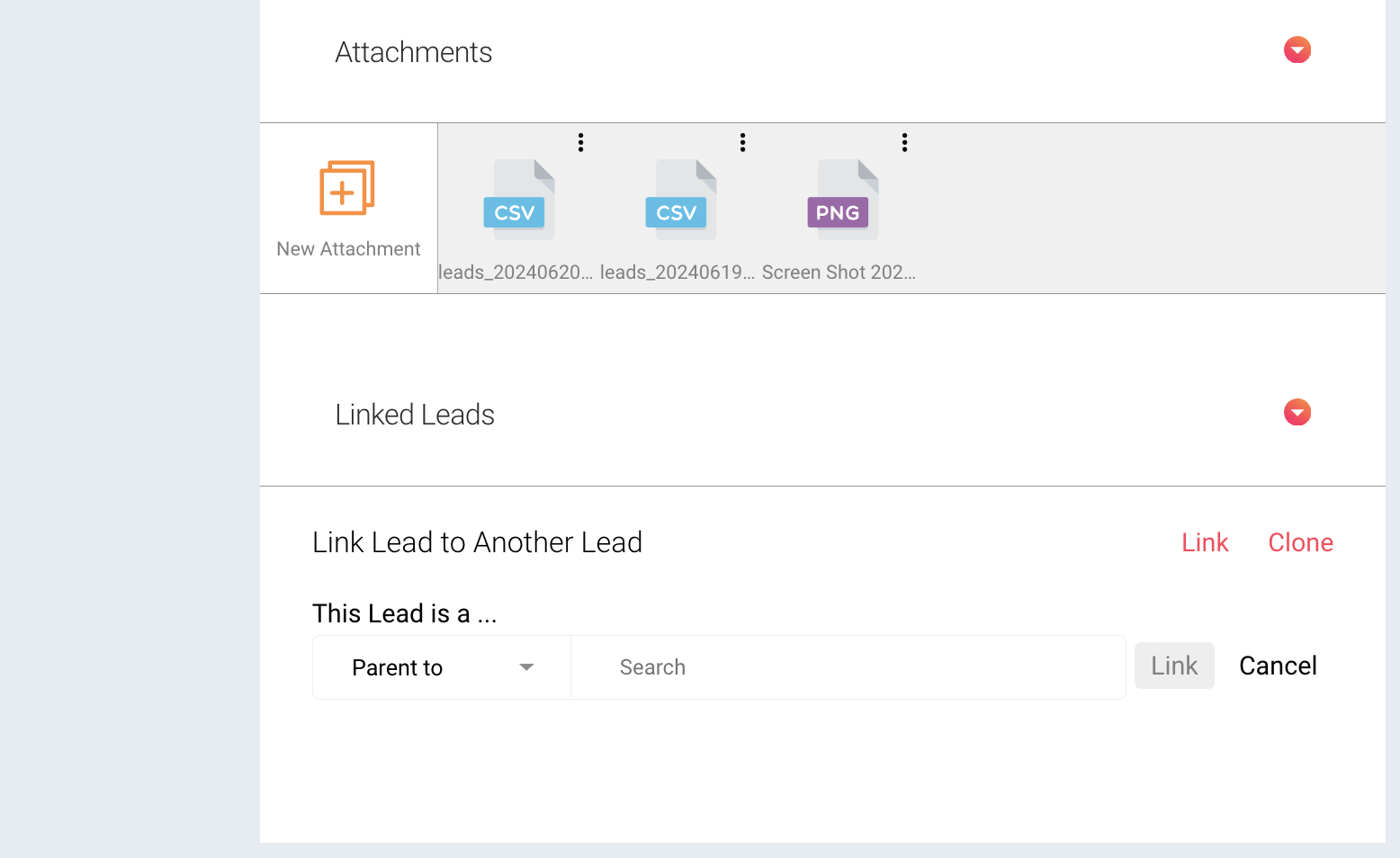Collapse the Linked Leads section
This screenshot has height=858, width=1400.
pyautogui.click(x=1297, y=412)
